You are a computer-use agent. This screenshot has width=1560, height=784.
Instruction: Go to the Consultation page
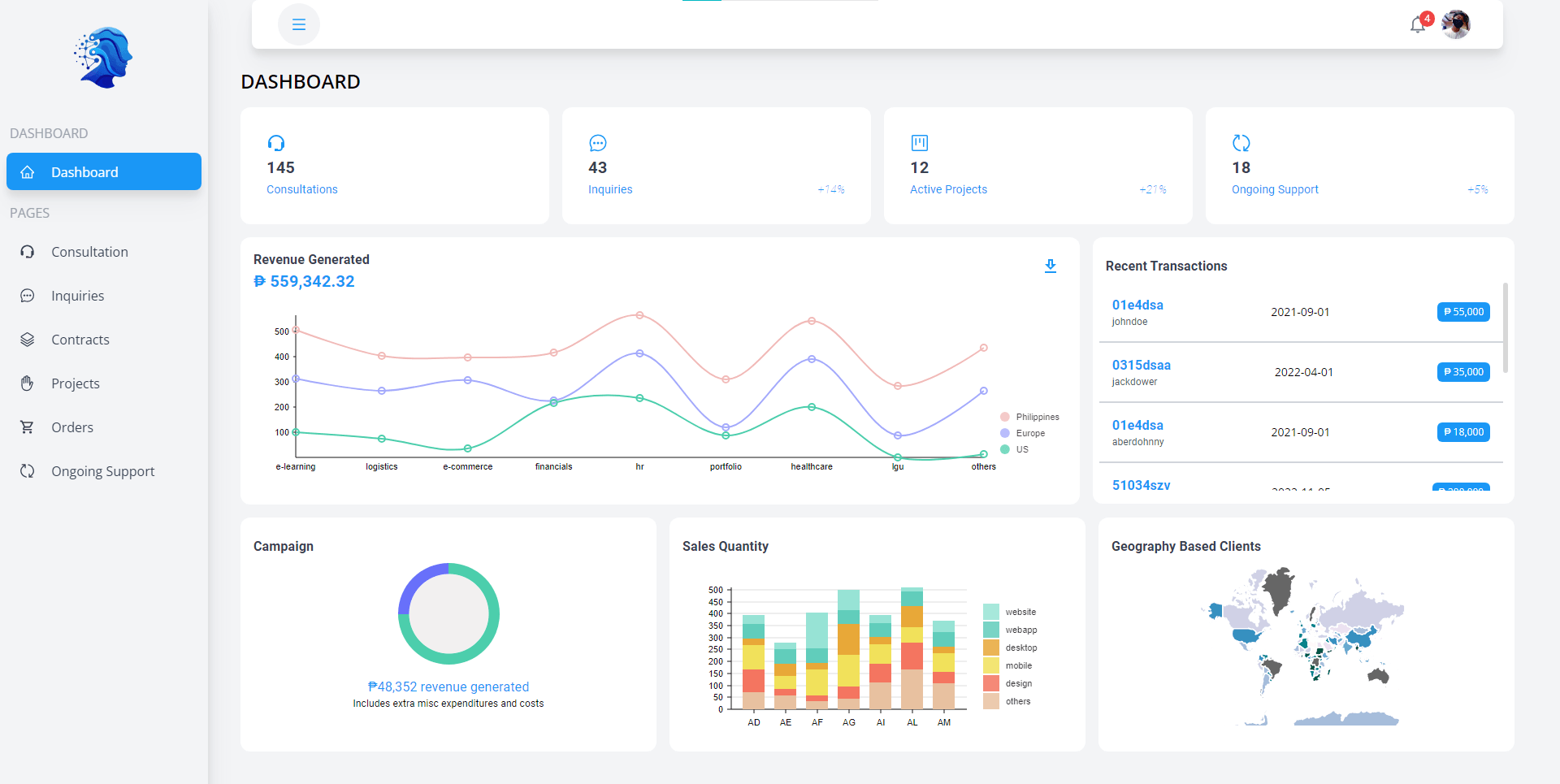pos(104,252)
